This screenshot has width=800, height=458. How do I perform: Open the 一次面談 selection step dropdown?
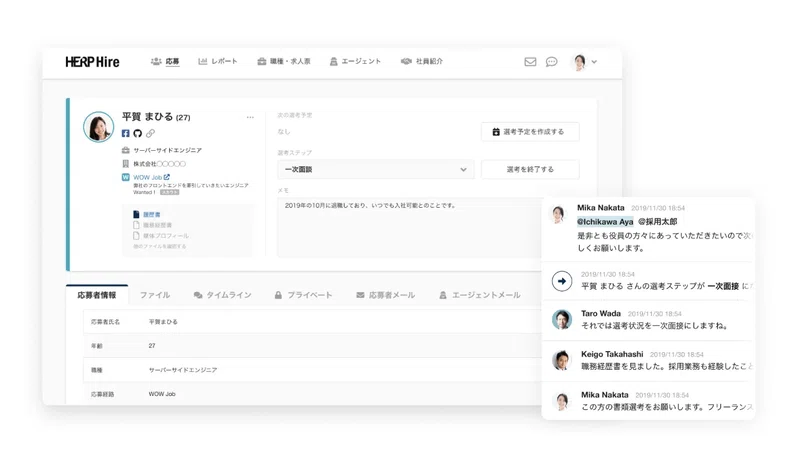coord(376,169)
